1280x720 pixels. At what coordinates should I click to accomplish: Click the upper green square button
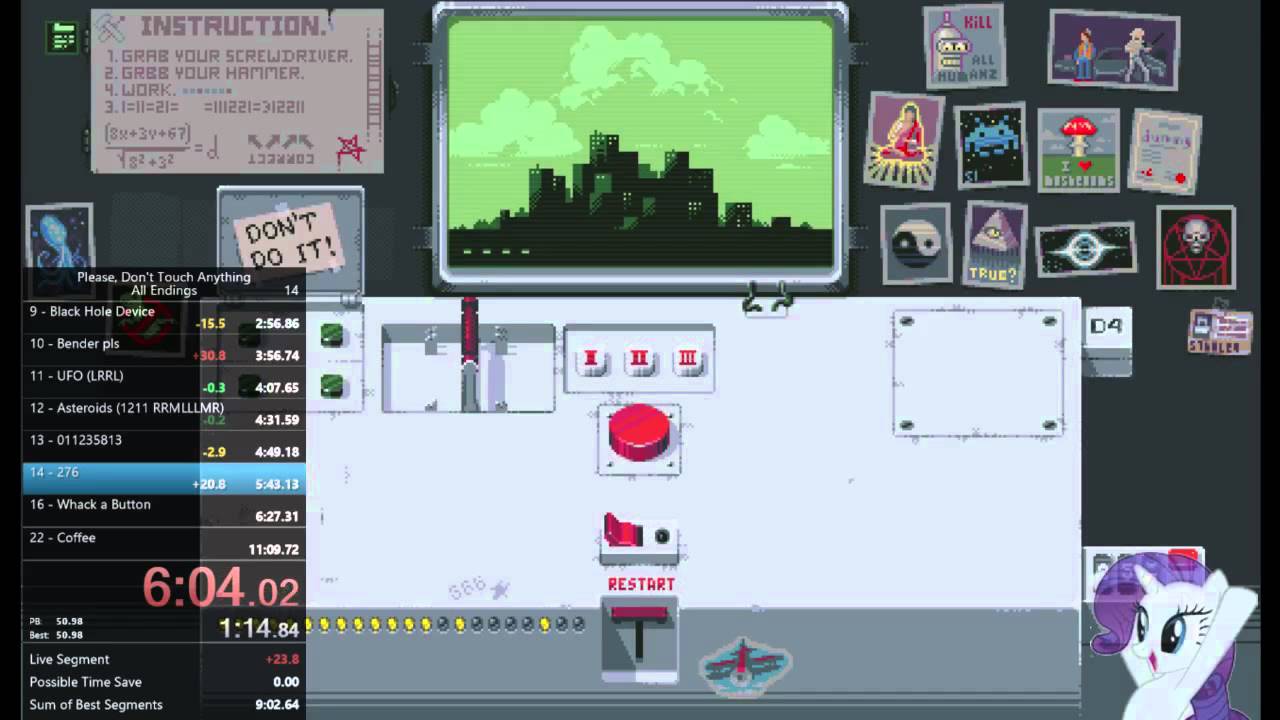[332, 335]
